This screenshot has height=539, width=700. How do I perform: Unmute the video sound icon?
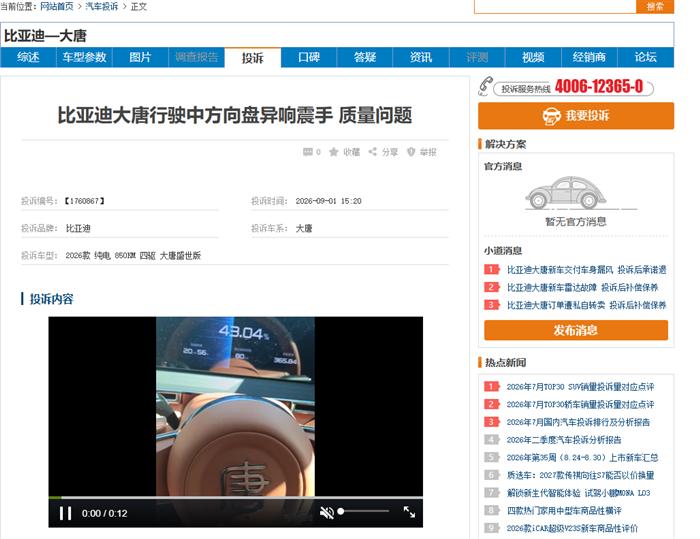[x=327, y=513]
